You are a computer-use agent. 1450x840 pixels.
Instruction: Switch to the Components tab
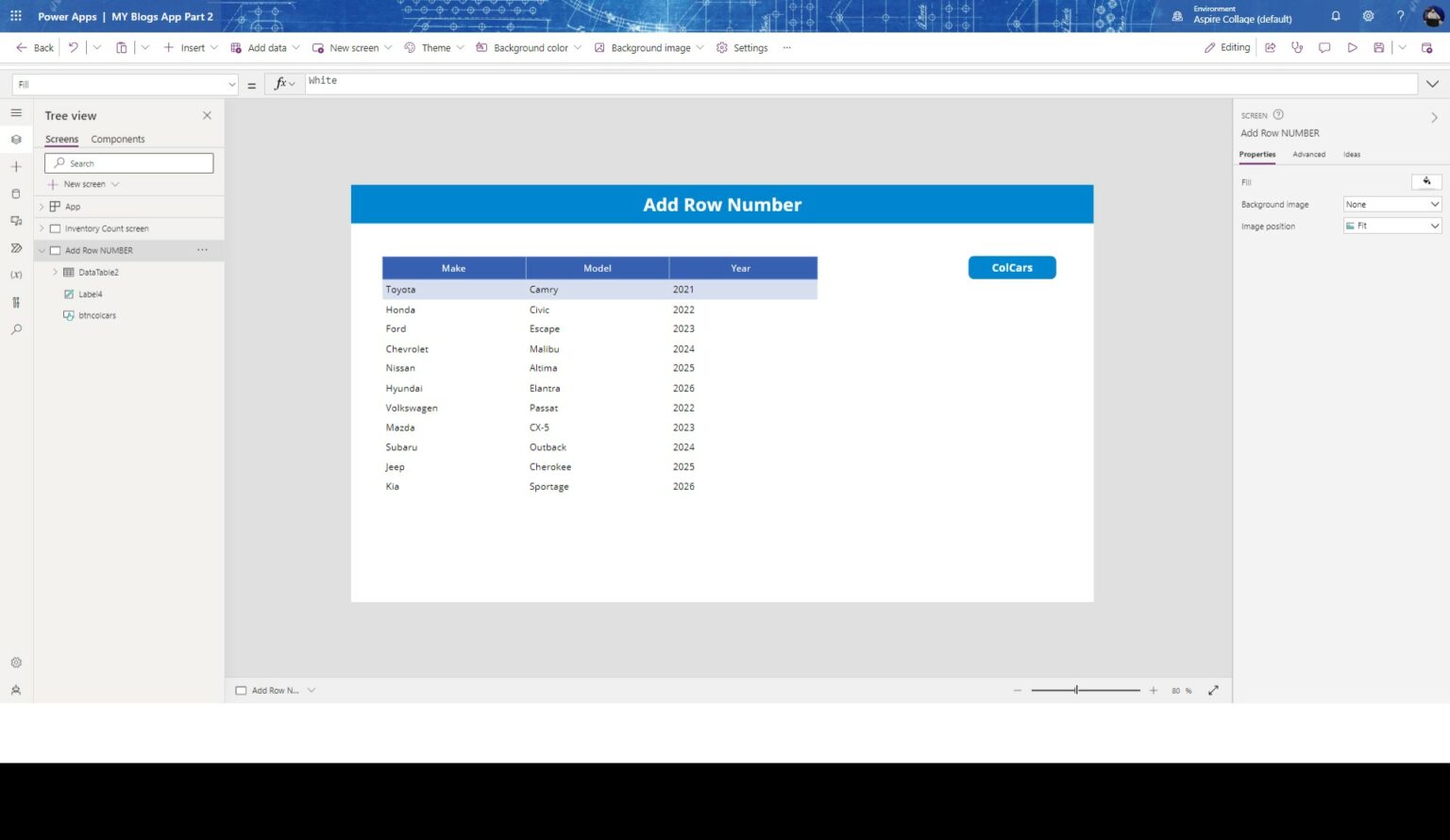click(x=117, y=139)
